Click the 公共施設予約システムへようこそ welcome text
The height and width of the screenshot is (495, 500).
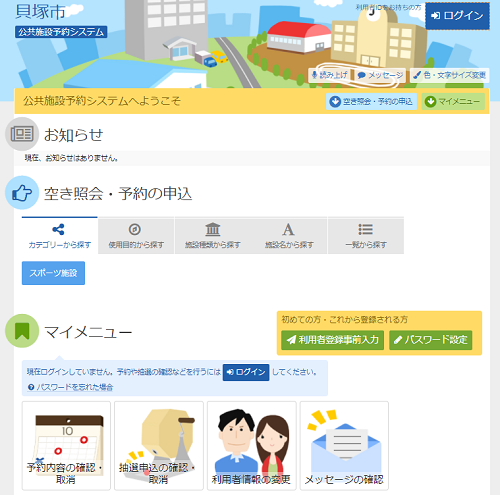pyautogui.click(x=102, y=101)
